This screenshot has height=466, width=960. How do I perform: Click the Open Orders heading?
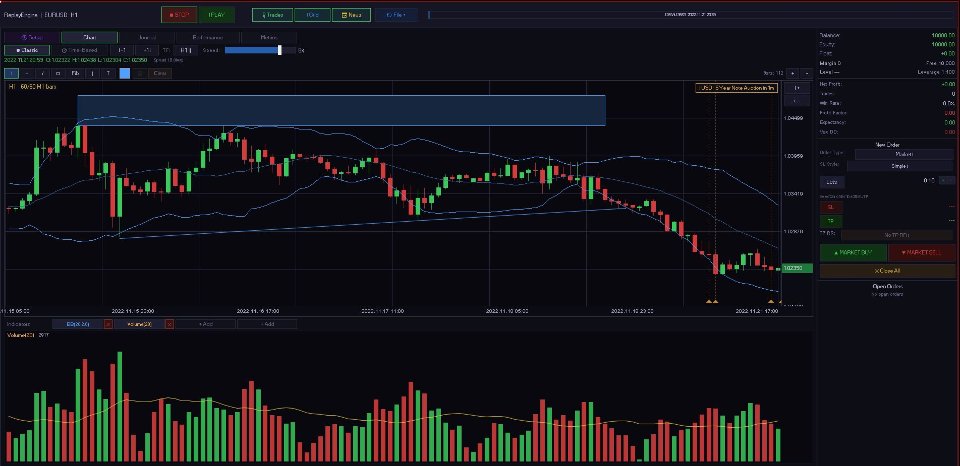pyautogui.click(x=887, y=286)
